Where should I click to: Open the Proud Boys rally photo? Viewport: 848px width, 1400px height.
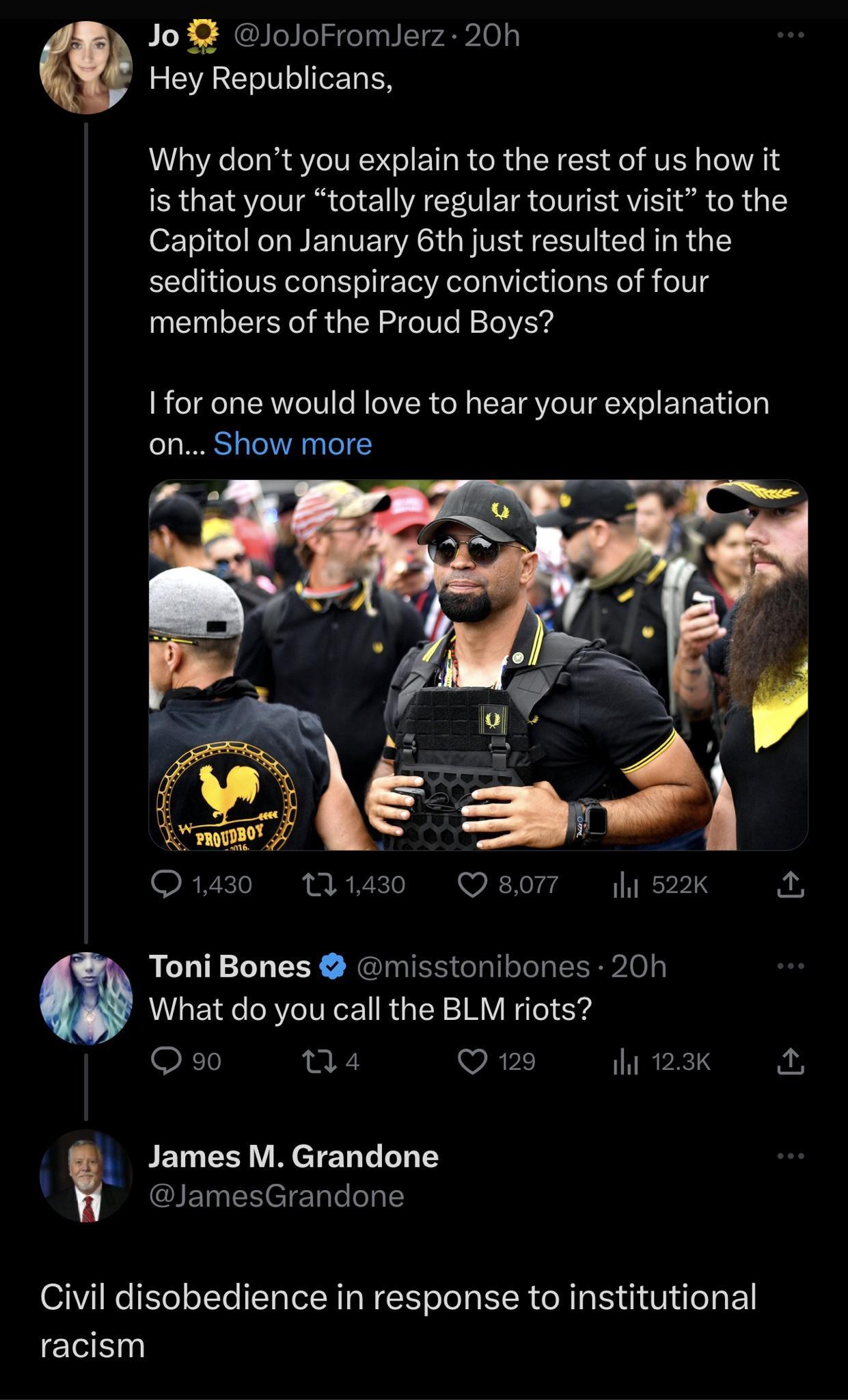click(x=478, y=664)
